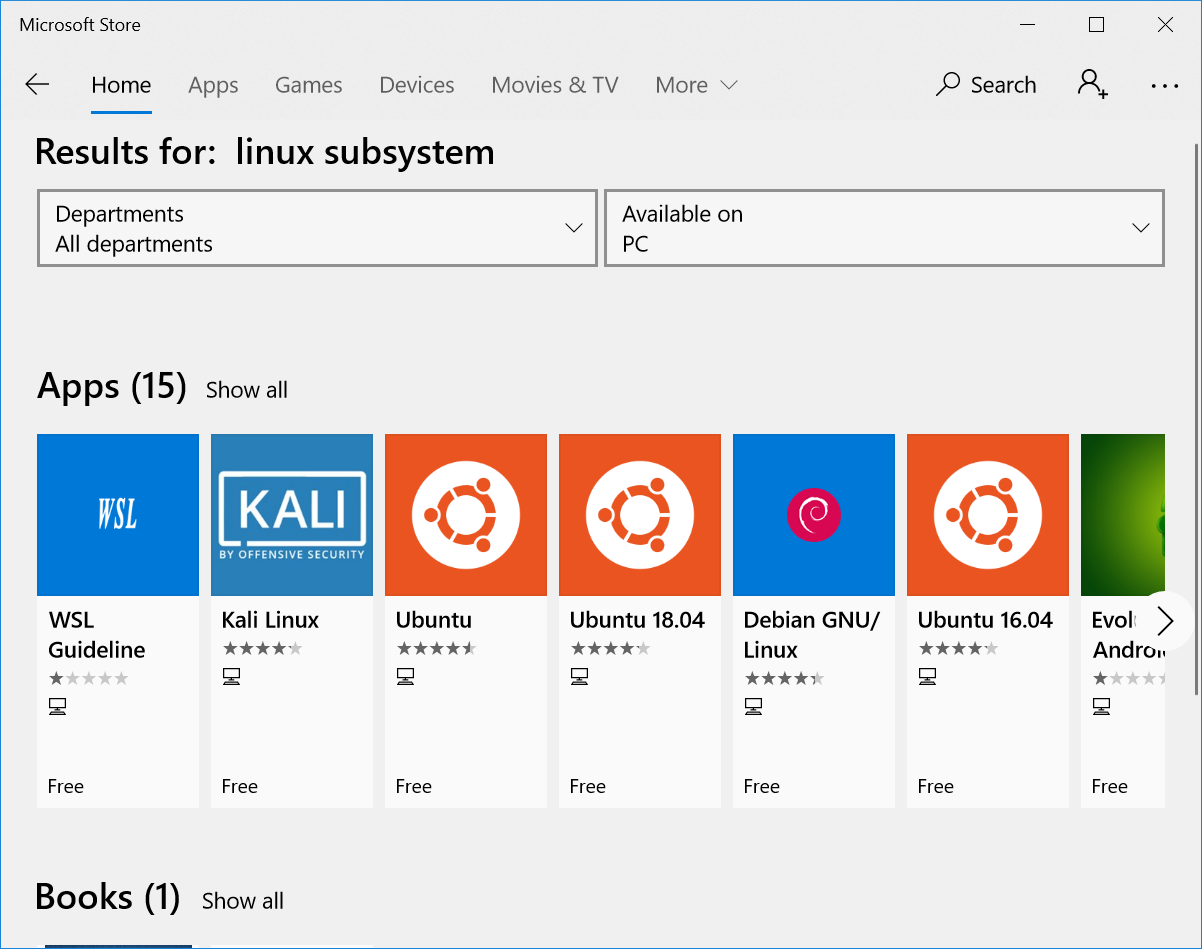Screen dimensions: 1202x949
Task: Open the Ubuntu 16.04 logo tile
Action: coord(988,515)
